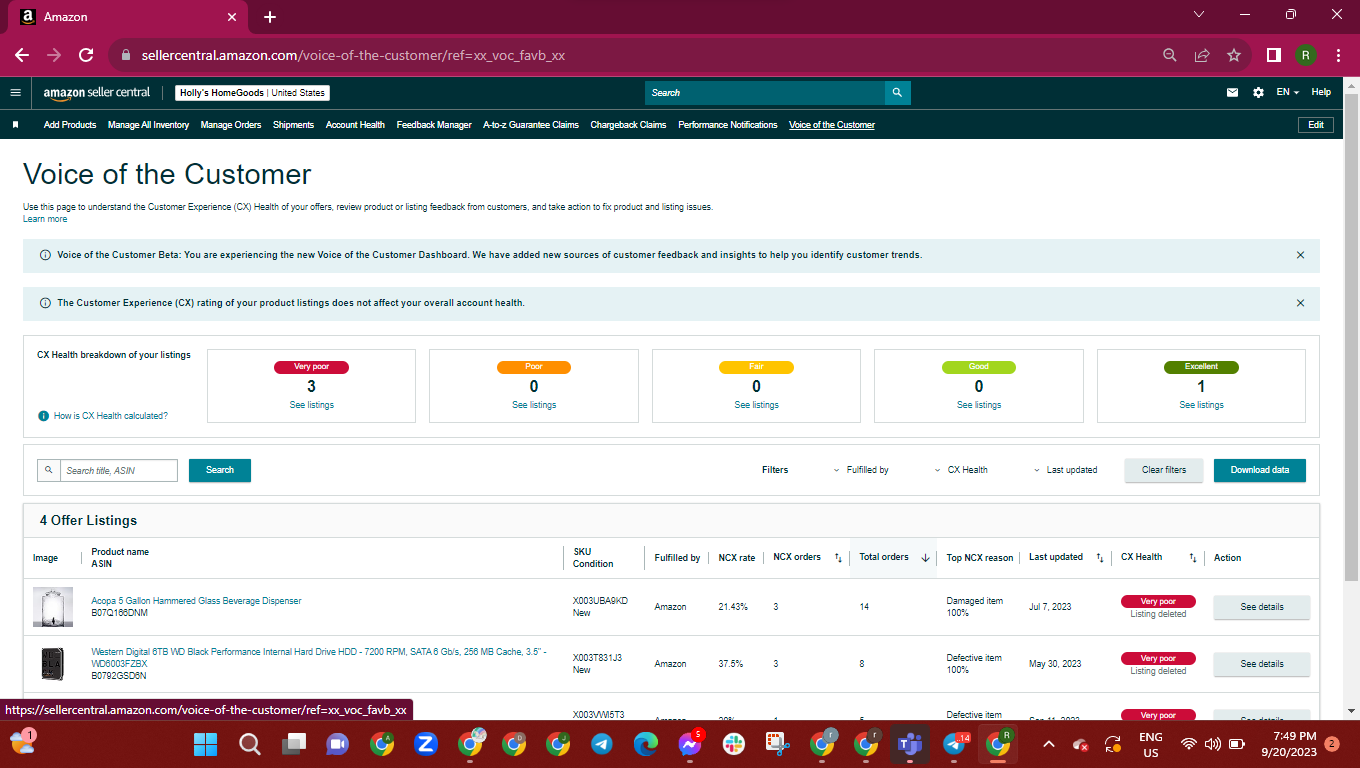
Task: Reload the page with the refresh icon
Action: tap(86, 55)
